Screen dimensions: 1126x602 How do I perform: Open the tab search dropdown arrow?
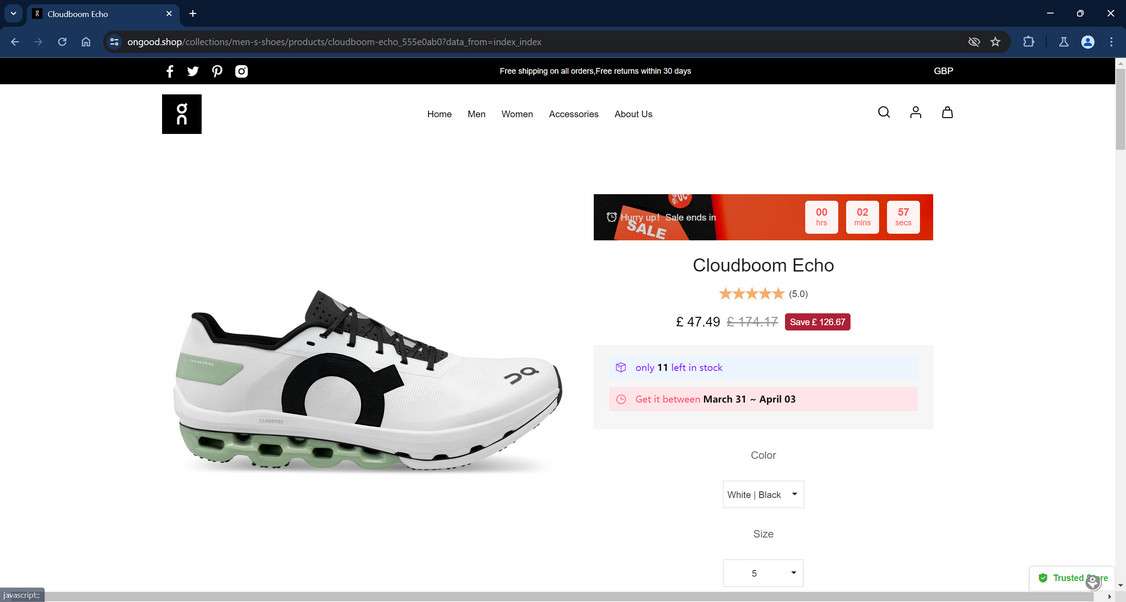[x=13, y=14]
